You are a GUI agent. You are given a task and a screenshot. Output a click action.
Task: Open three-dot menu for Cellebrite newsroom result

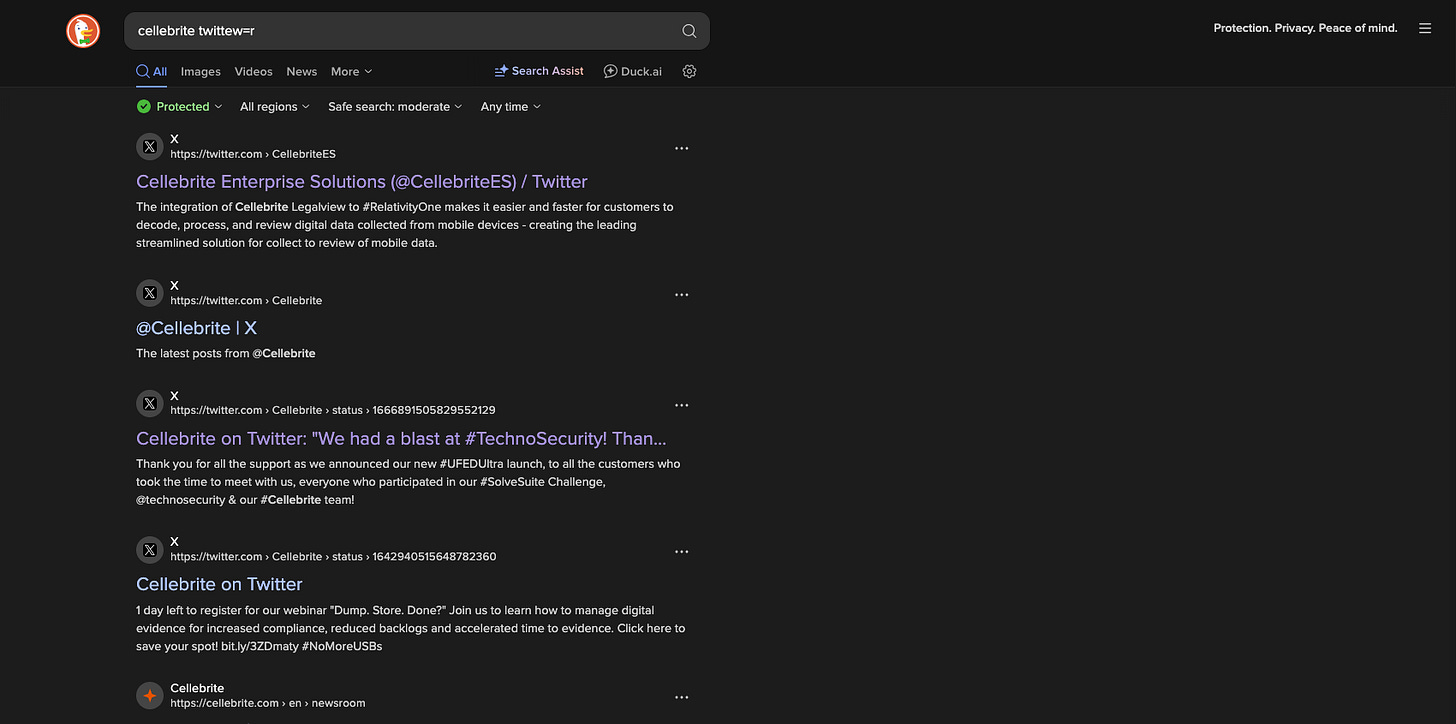(681, 697)
